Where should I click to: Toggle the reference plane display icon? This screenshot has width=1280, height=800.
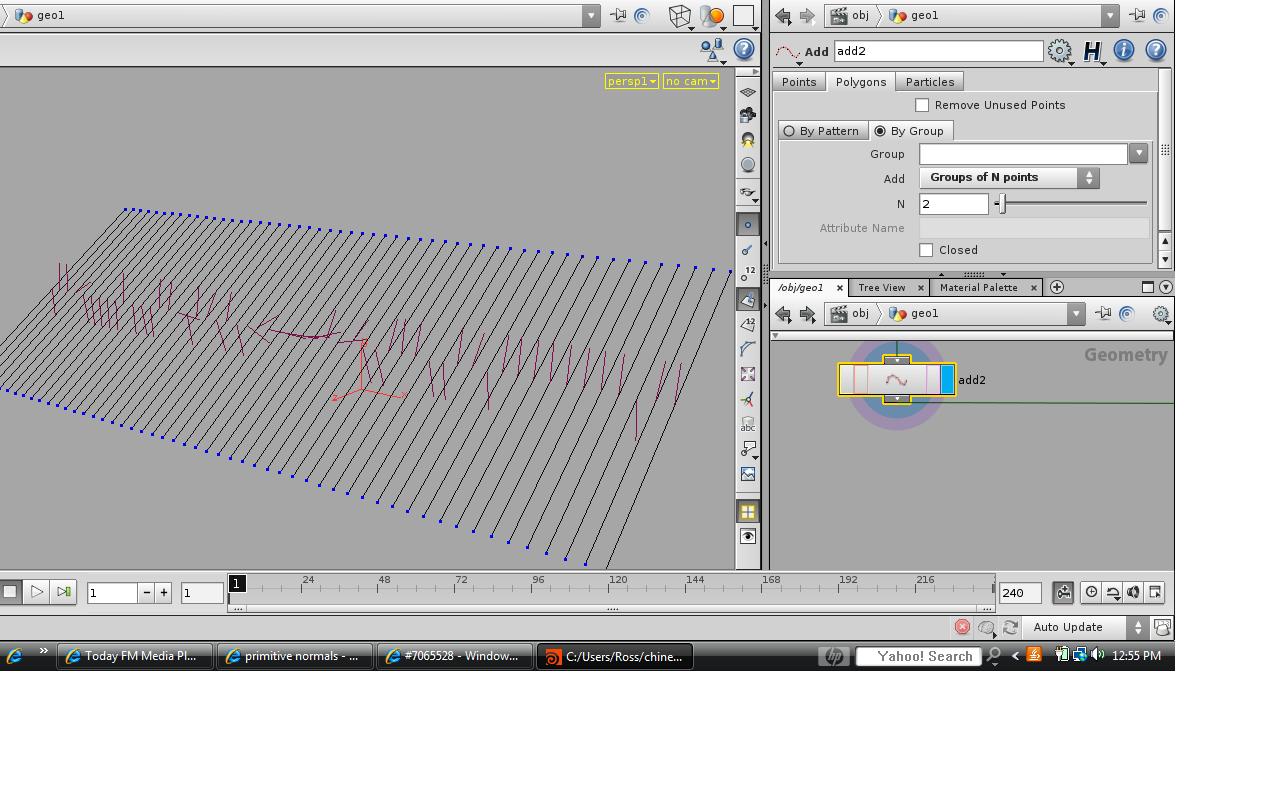(x=748, y=91)
